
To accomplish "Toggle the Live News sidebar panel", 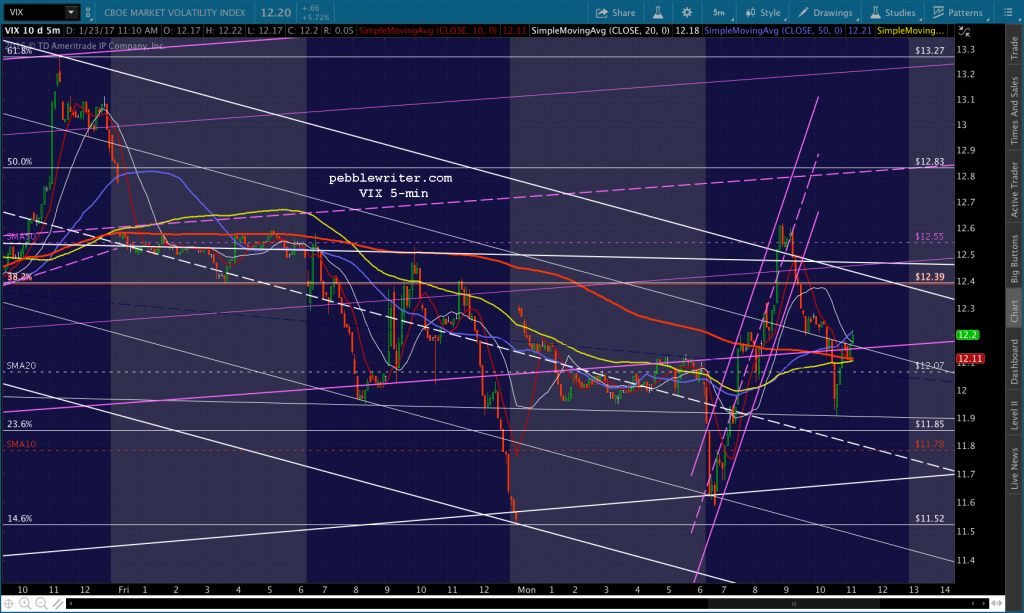I will [1014, 467].
